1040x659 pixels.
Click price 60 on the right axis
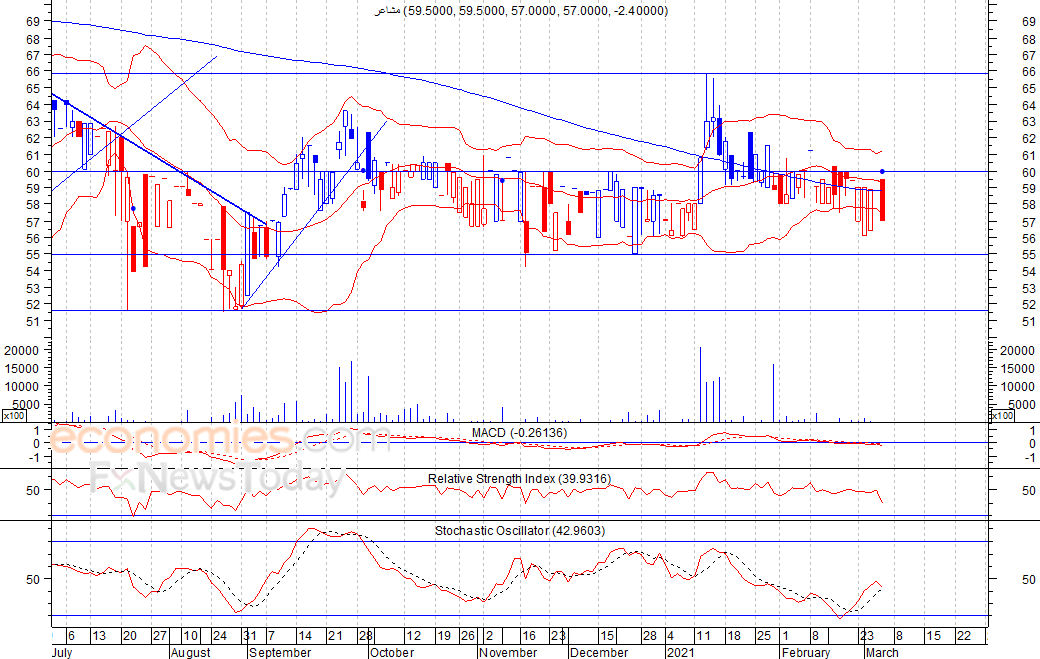tap(1029, 172)
